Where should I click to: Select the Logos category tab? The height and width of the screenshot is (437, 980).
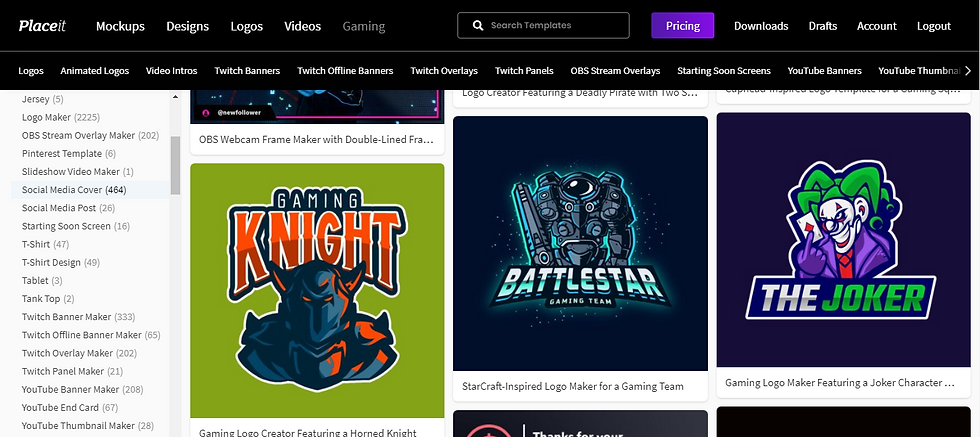pyautogui.click(x=31, y=71)
